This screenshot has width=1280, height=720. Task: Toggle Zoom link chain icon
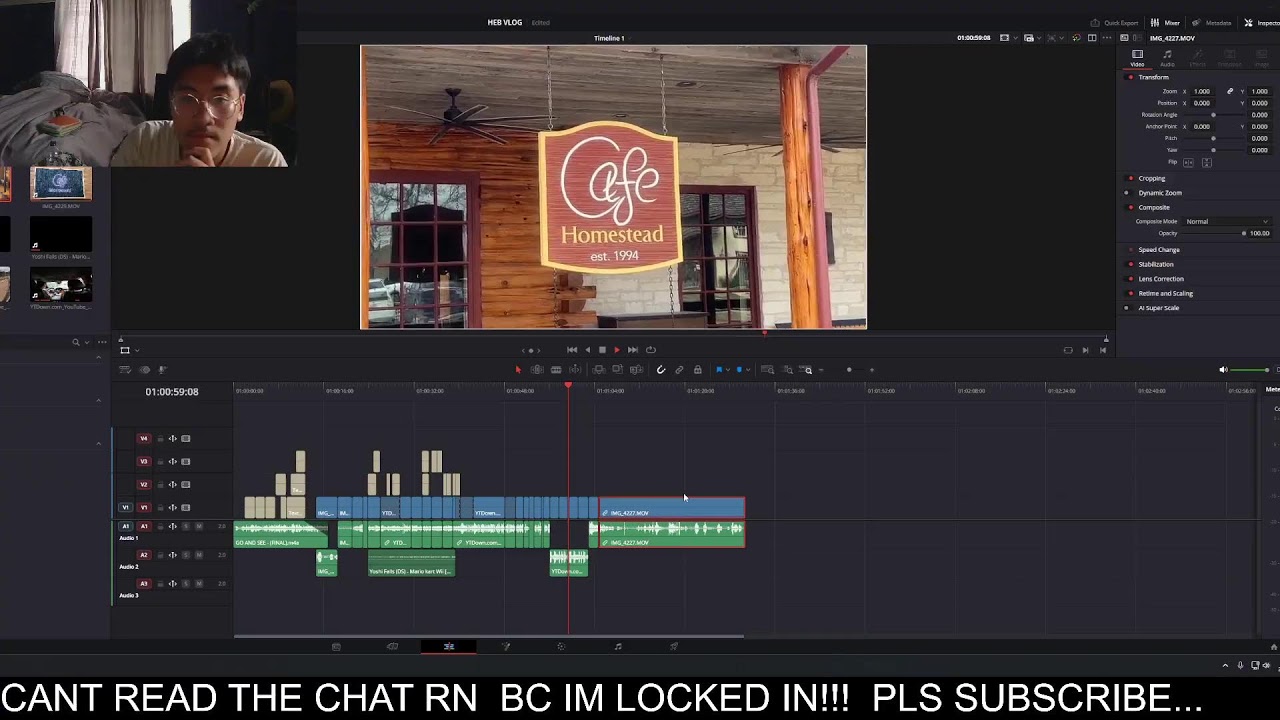point(1230,91)
